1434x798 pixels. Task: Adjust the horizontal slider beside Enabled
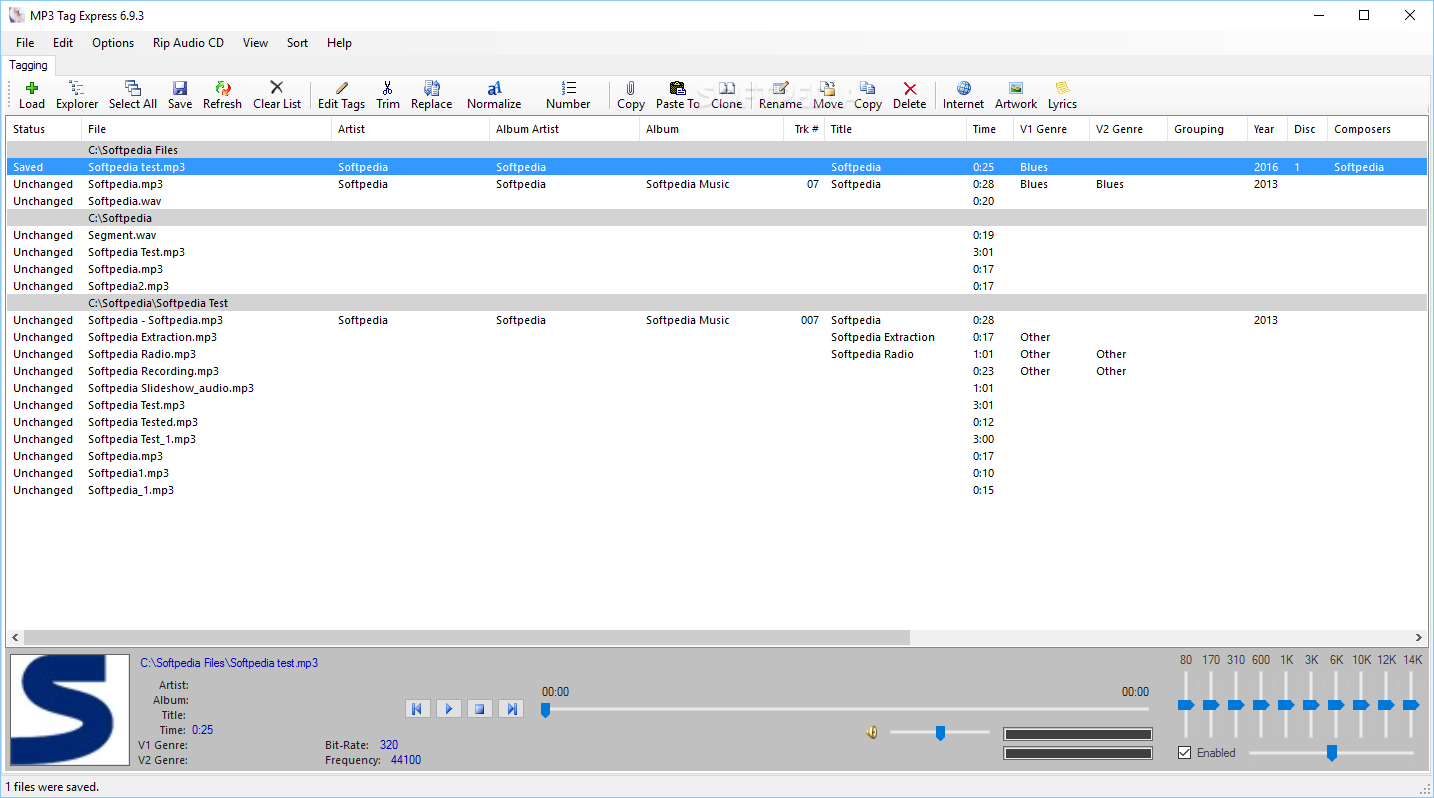pyautogui.click(x=1331, y=753)
